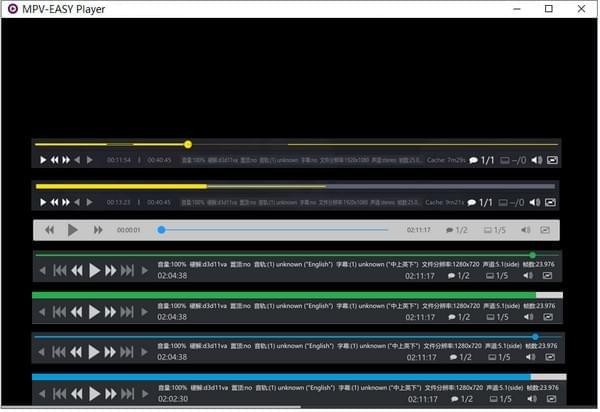This screenshot has height=412, width=600.
Task: Skip to previous file in blue knob-seekbar skin
Action: pos(59,352)
